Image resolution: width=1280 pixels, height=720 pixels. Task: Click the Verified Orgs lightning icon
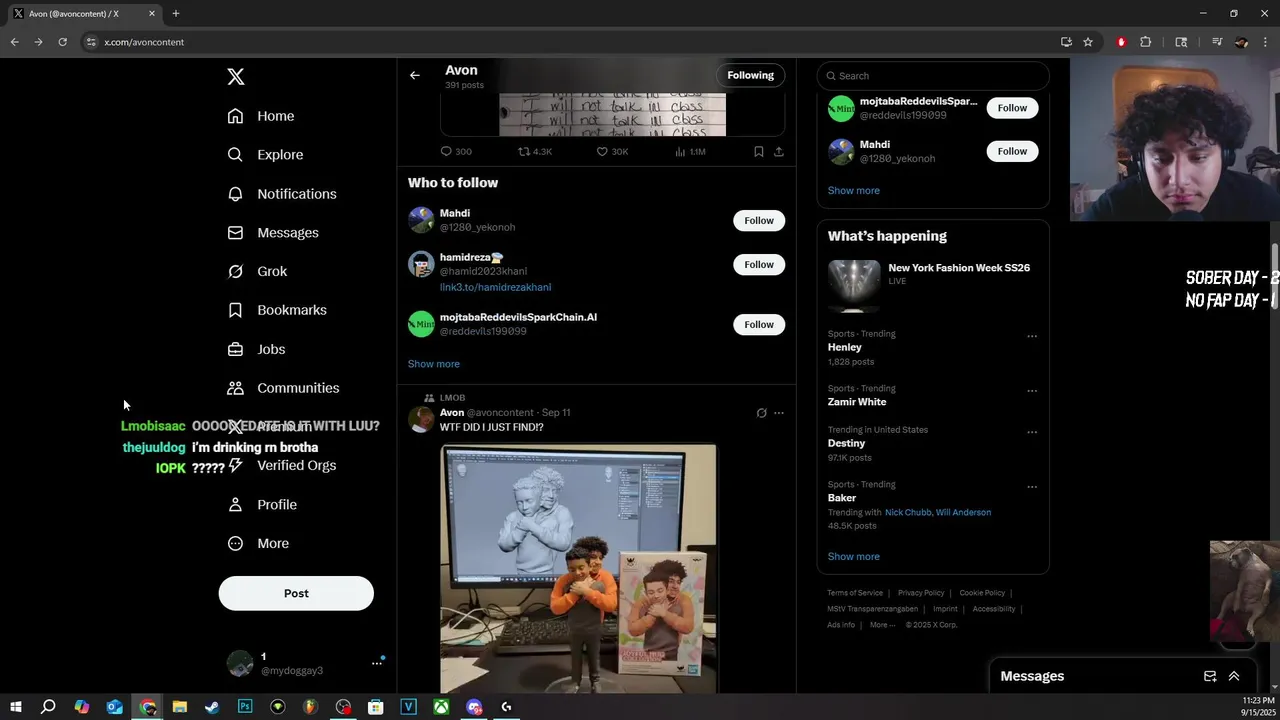pos(235,465)
